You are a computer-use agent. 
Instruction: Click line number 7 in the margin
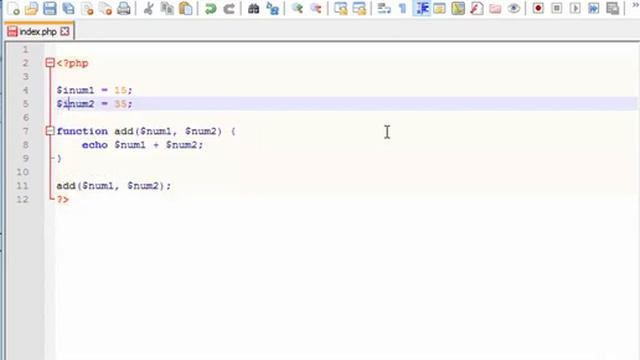[x=25, y=131]
